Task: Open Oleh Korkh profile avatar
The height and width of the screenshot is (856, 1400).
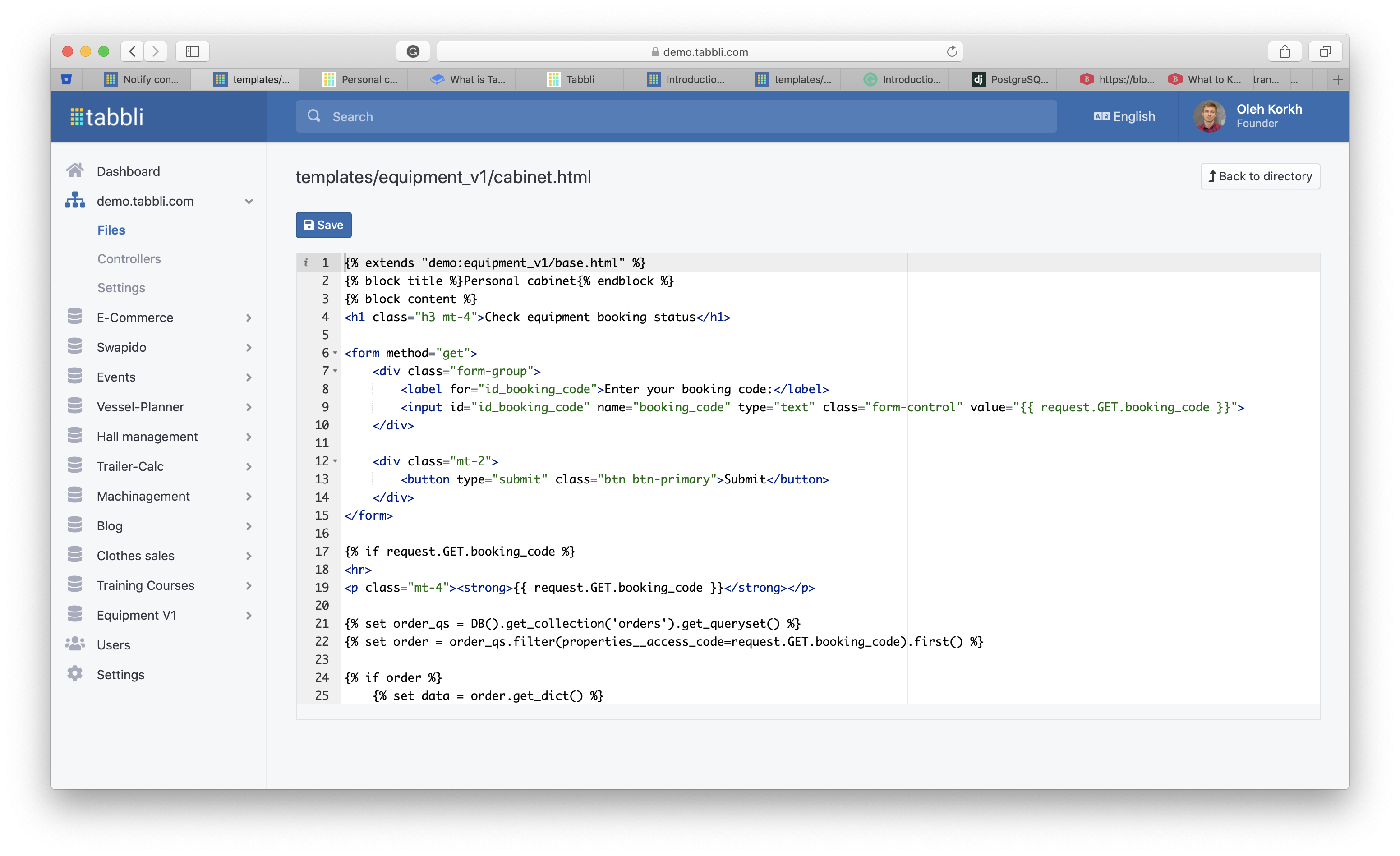Action: [1209, 116]
